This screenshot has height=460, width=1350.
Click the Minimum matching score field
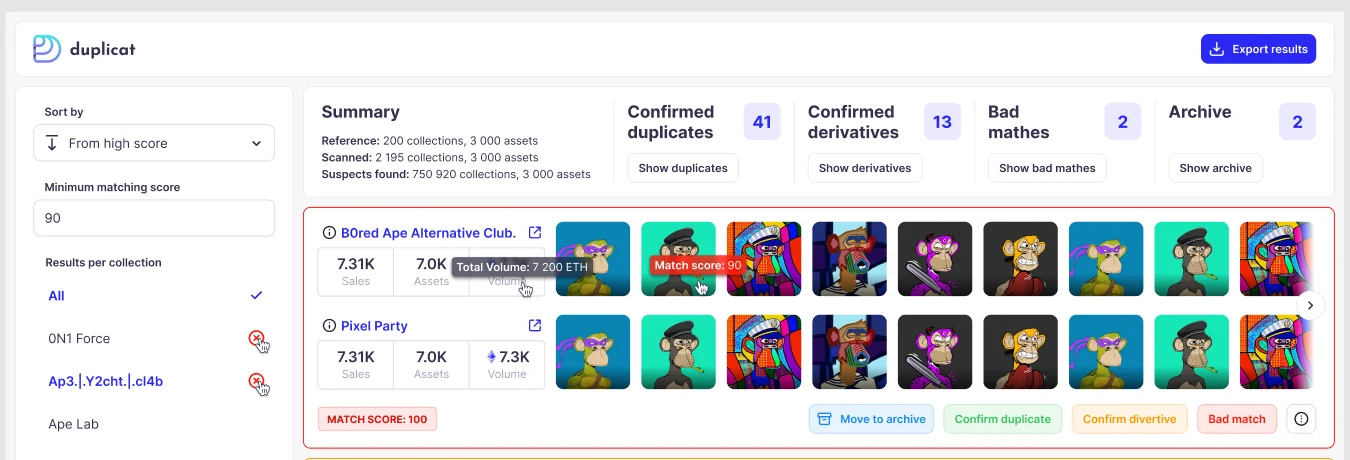[154, 218]
